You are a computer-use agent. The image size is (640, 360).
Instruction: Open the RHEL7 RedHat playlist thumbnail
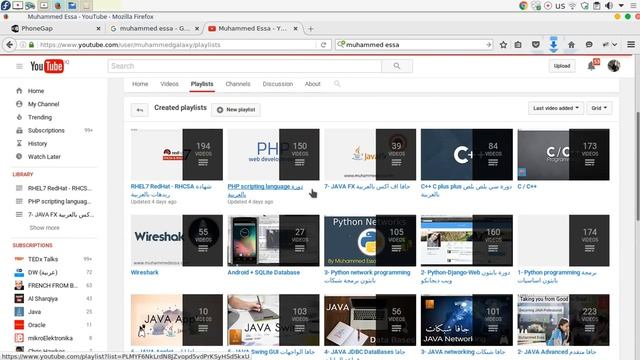pyautogui.click(x=177, y=154)
